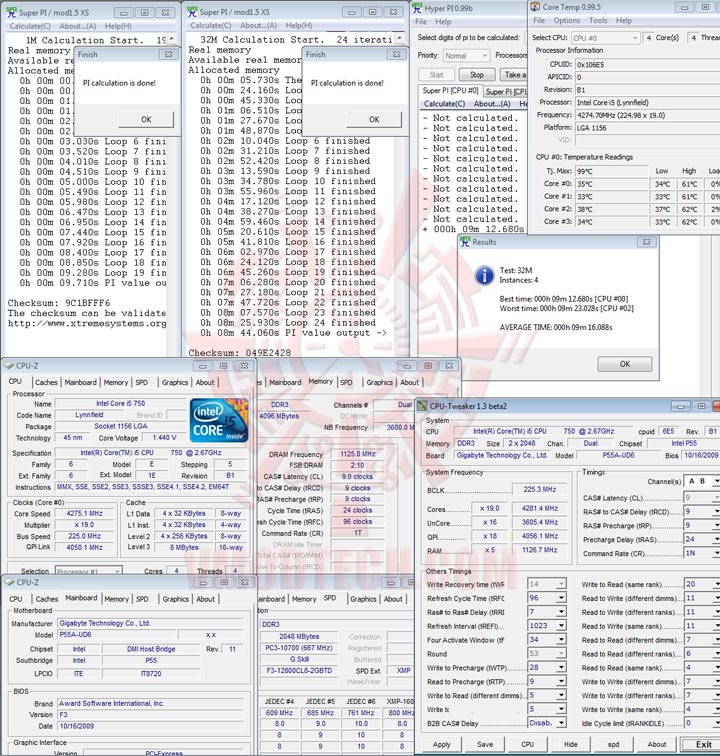Open Options menu in Core Temp
The height and width of the screenshot is (756, 720).
click(x=567, y=20)
